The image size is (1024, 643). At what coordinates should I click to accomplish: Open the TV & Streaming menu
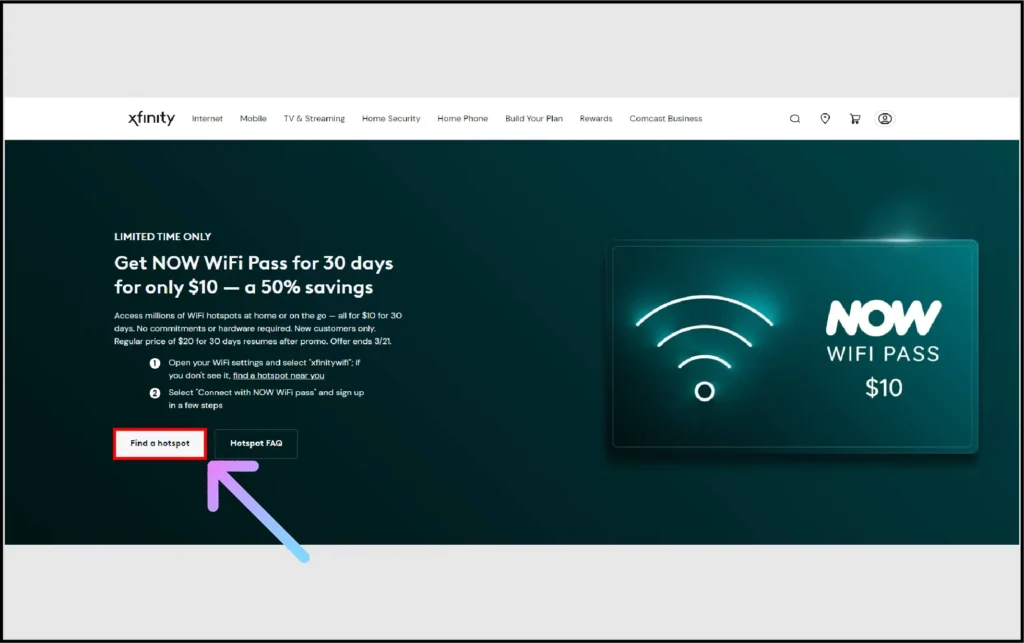coord(314,119)
